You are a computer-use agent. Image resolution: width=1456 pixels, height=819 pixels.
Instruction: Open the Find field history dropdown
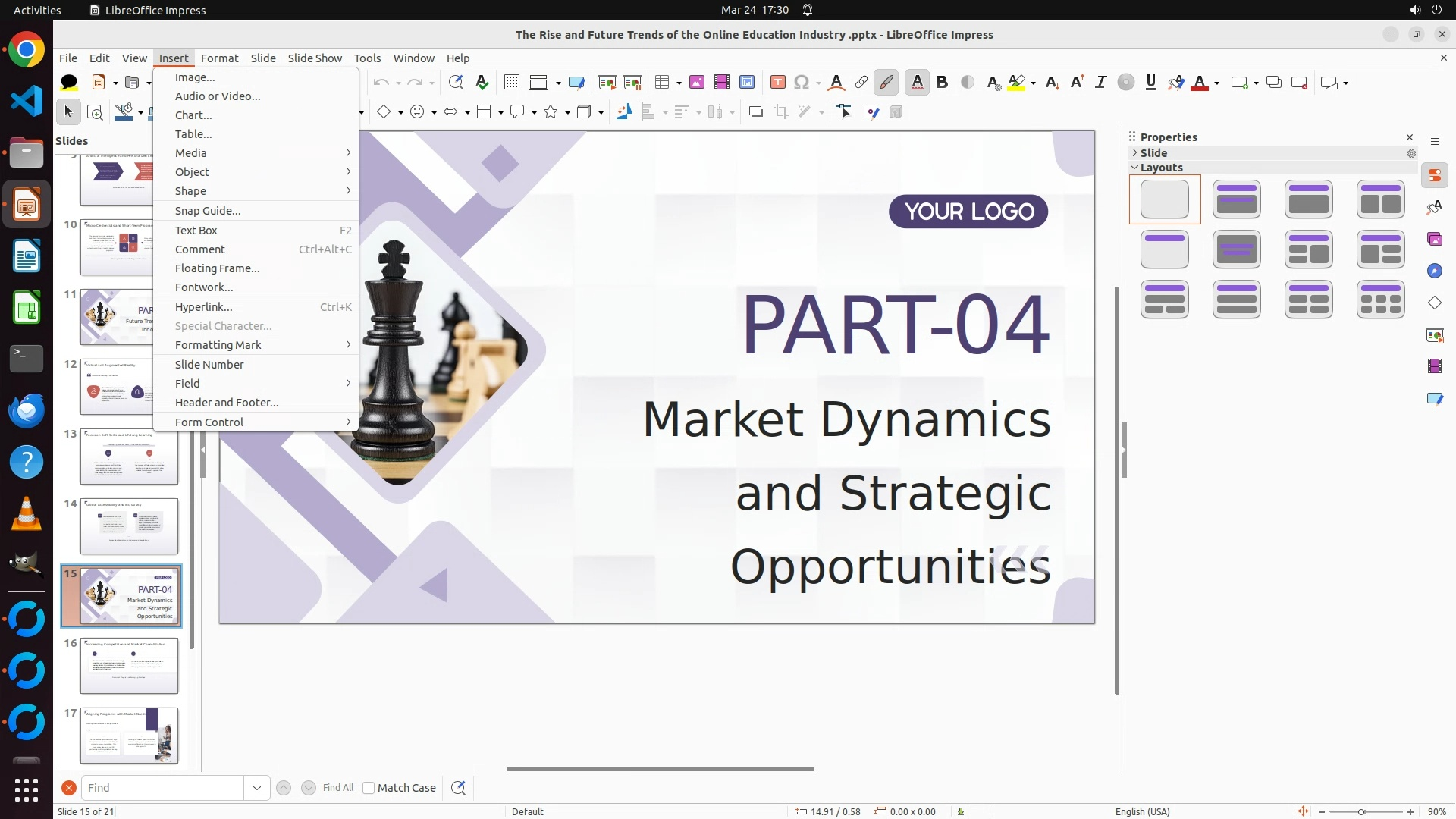pos(256,788)
